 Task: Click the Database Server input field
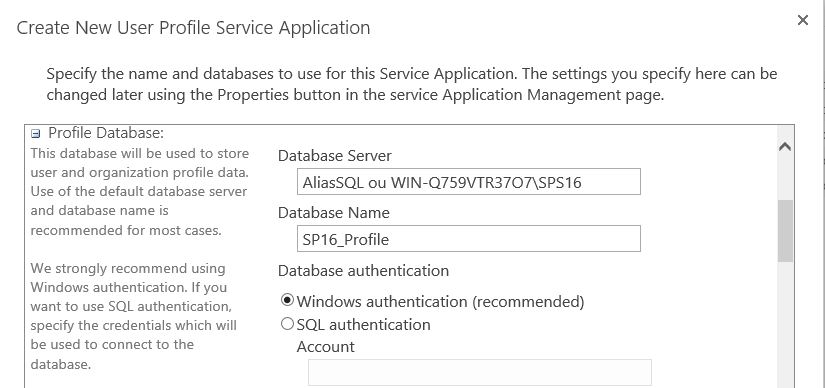(468, 182)
